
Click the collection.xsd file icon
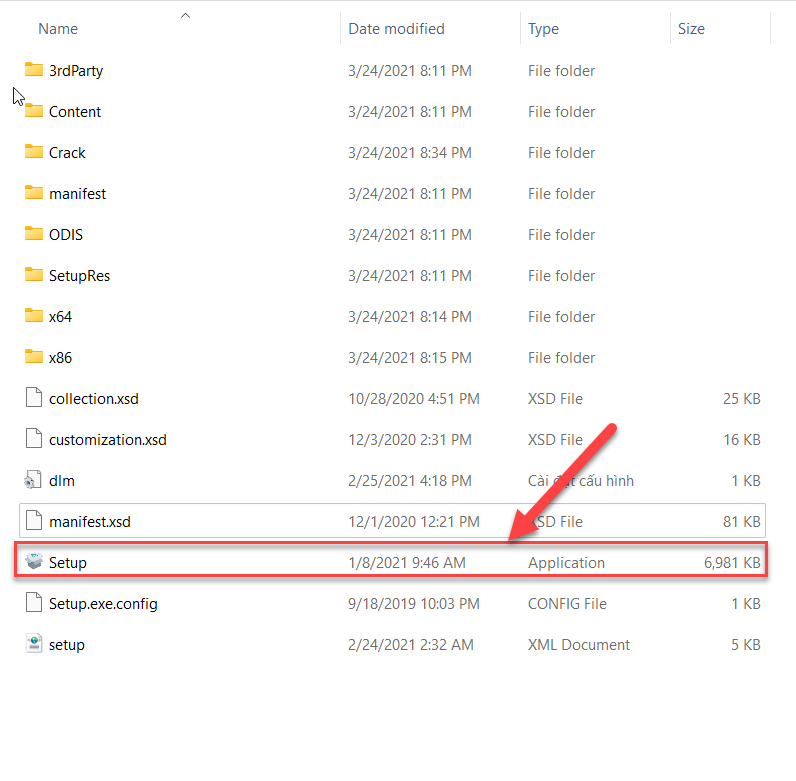tap(35, 398)
